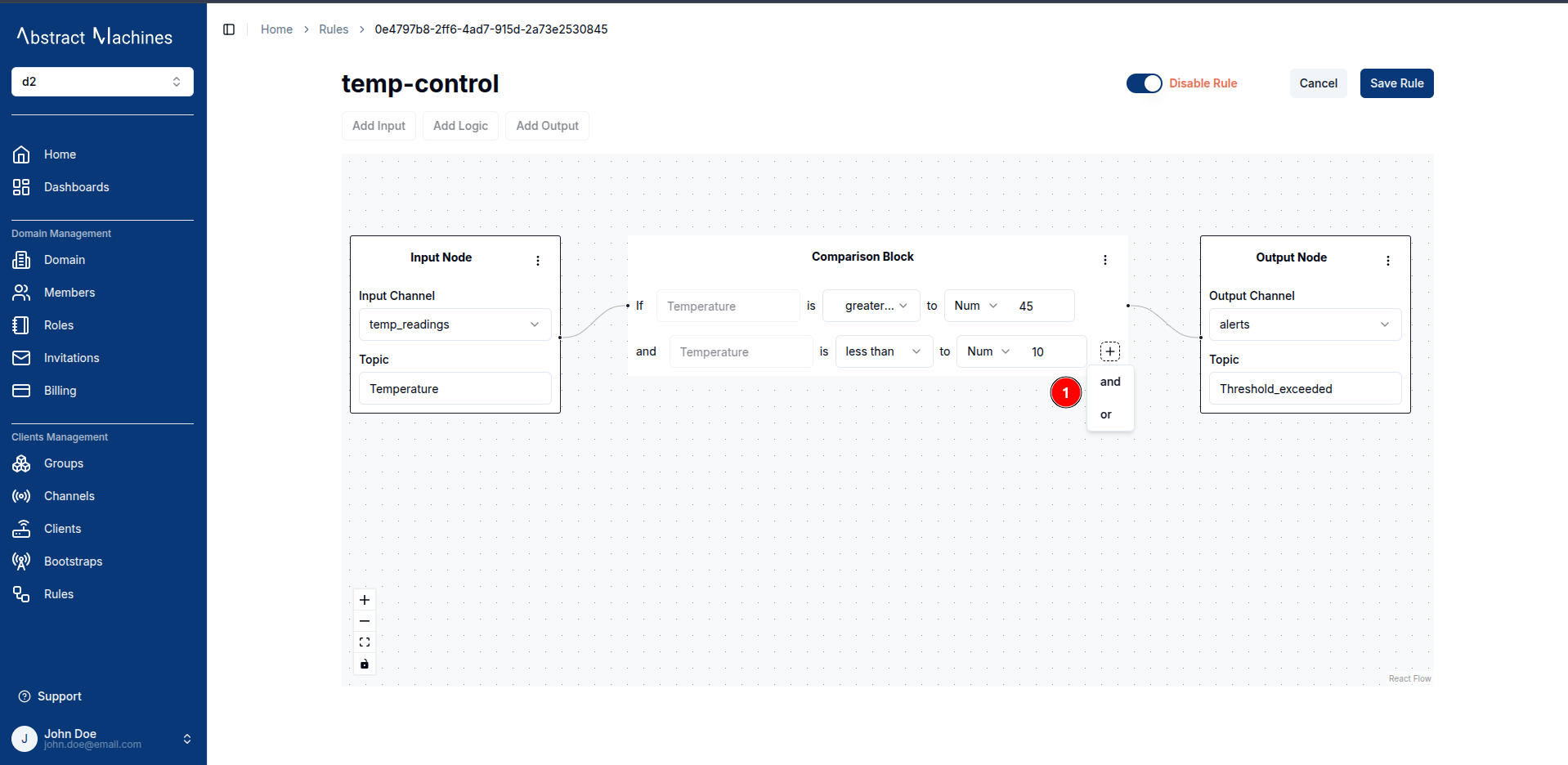Image resolution: width=1568 pixels, height=765 pixels.
Task: Click the React Flow attribution link
Action: [1409, 678]
